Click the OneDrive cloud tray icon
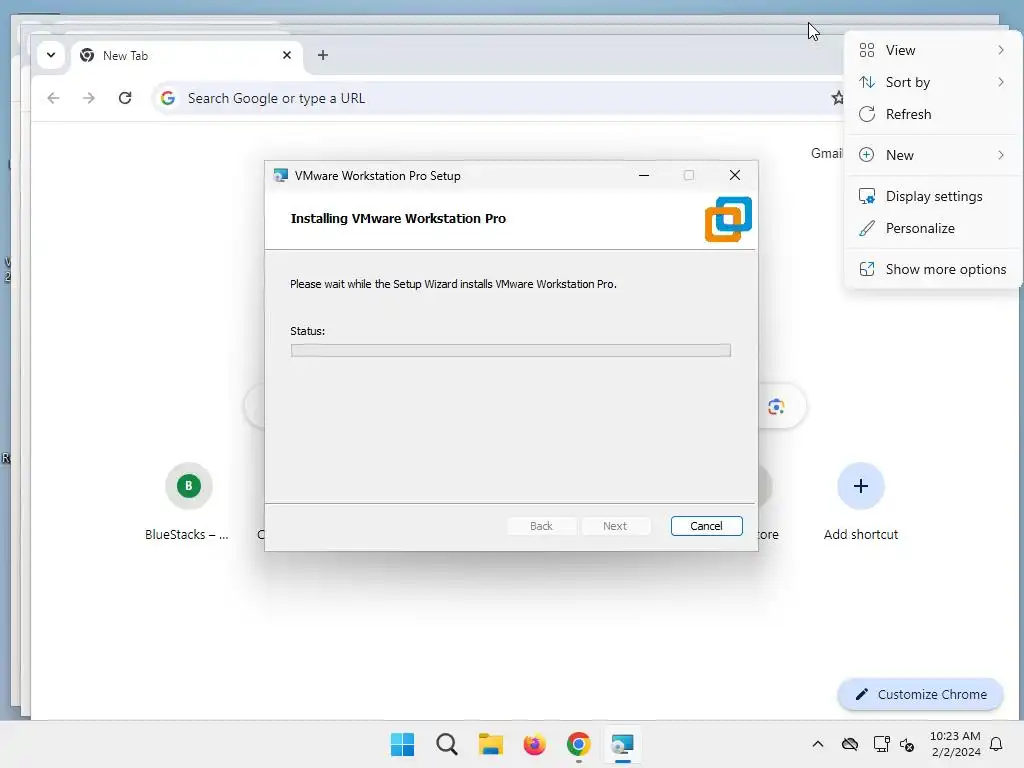This screenshot has height=768, width=1024. pos(850,744)
